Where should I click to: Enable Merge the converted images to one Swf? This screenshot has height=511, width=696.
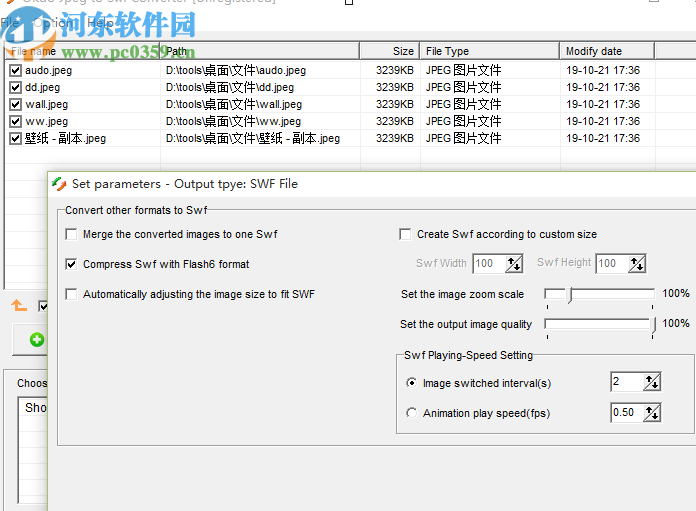71,234
